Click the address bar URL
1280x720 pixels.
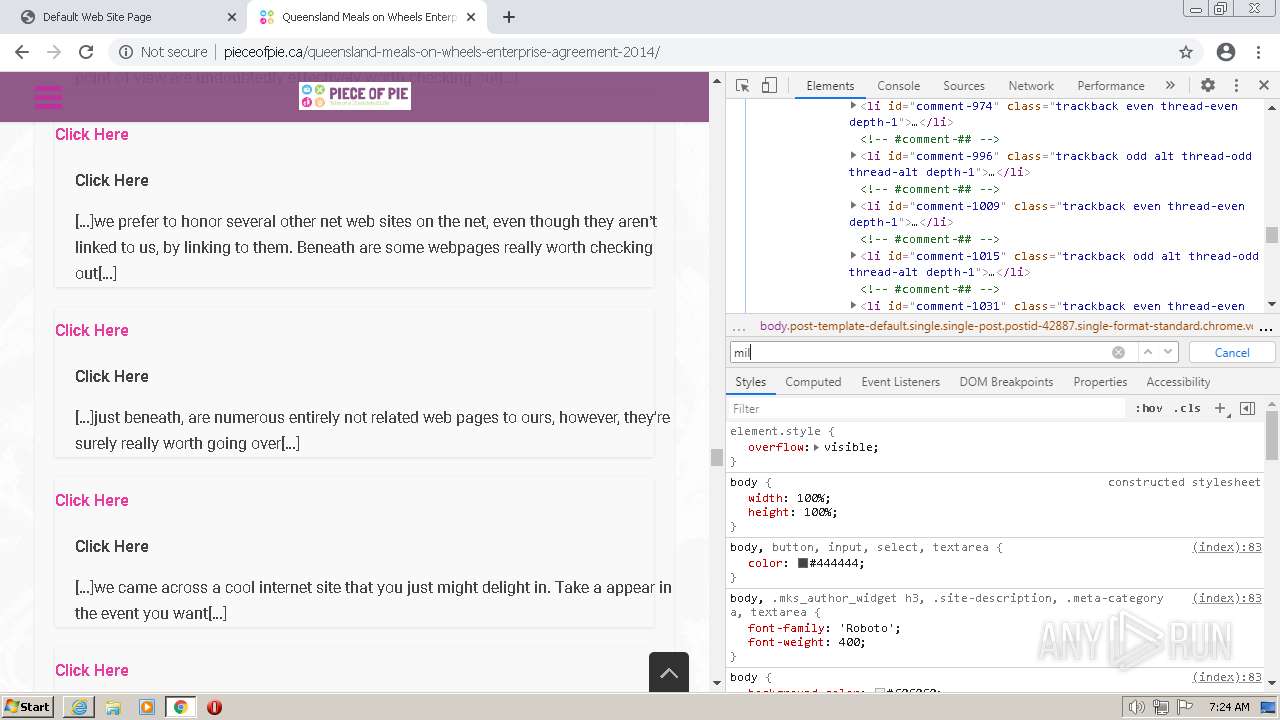pos(442,52)
